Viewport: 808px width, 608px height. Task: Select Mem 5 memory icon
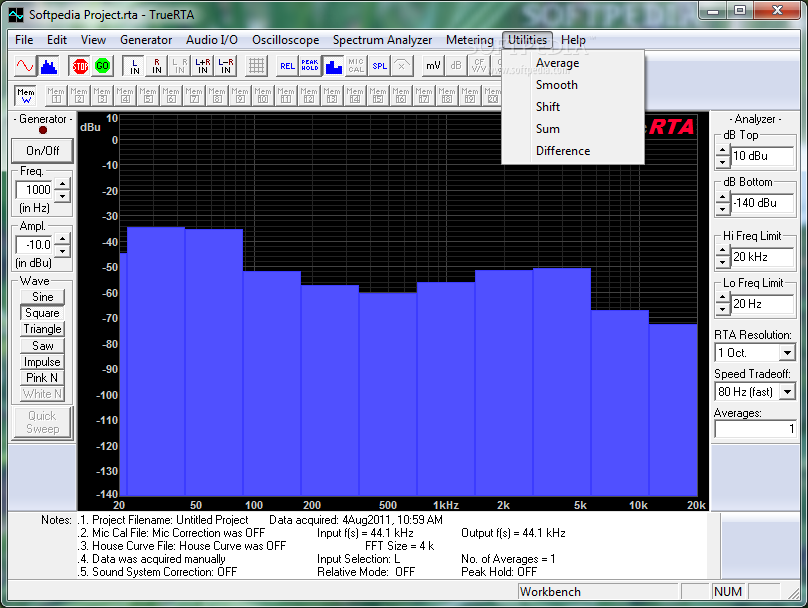point(148,95)
